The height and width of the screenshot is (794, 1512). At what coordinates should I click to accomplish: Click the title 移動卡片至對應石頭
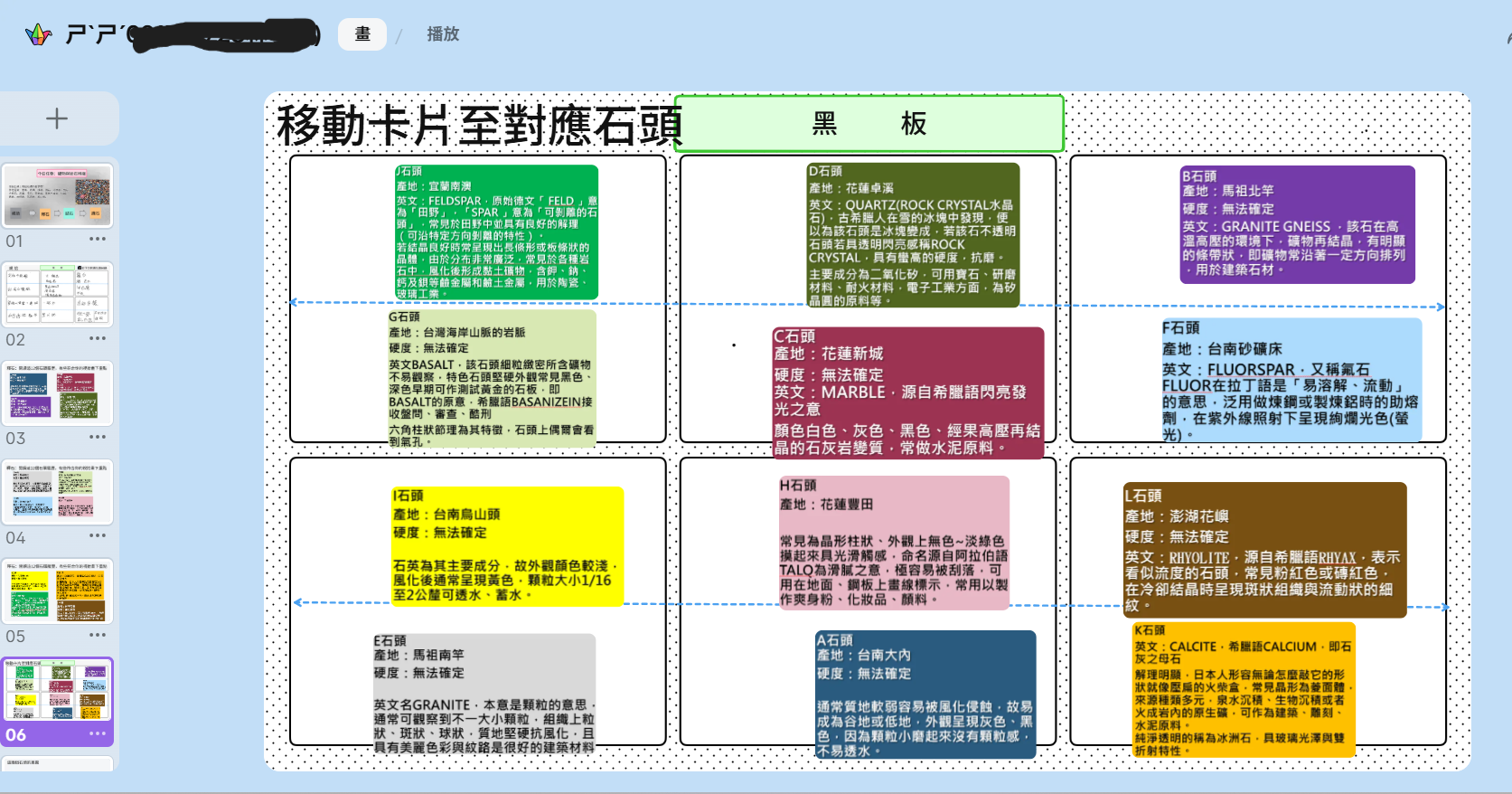click(x=479, y=125)
